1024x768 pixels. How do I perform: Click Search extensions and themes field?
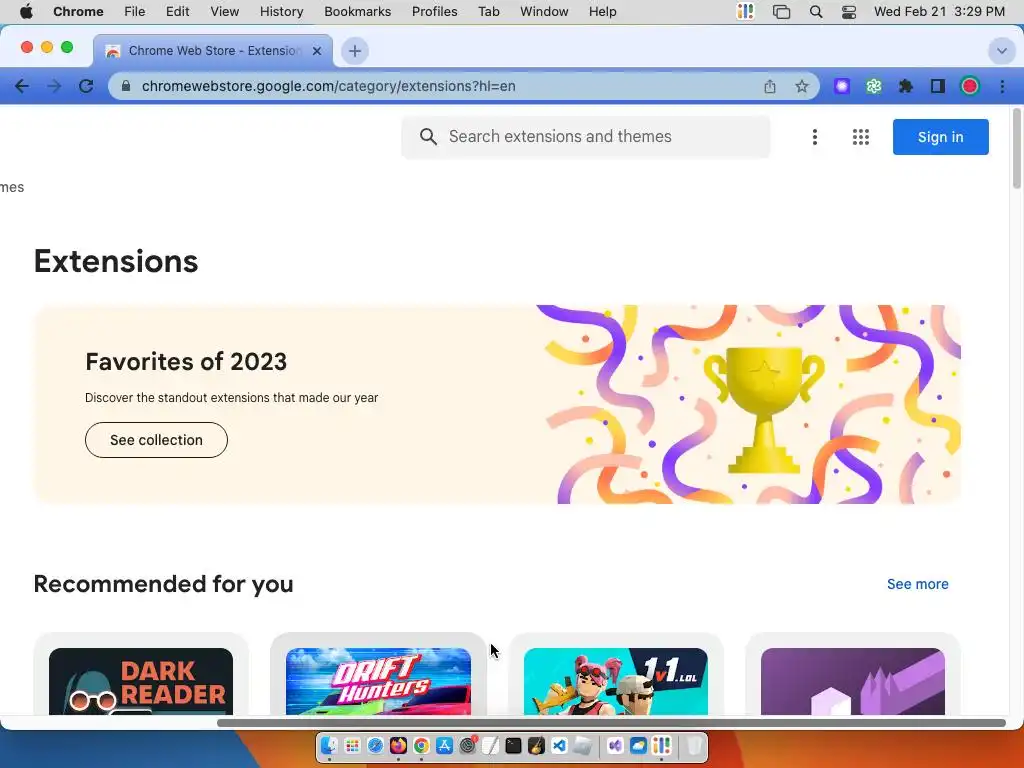tap(586, 136)
